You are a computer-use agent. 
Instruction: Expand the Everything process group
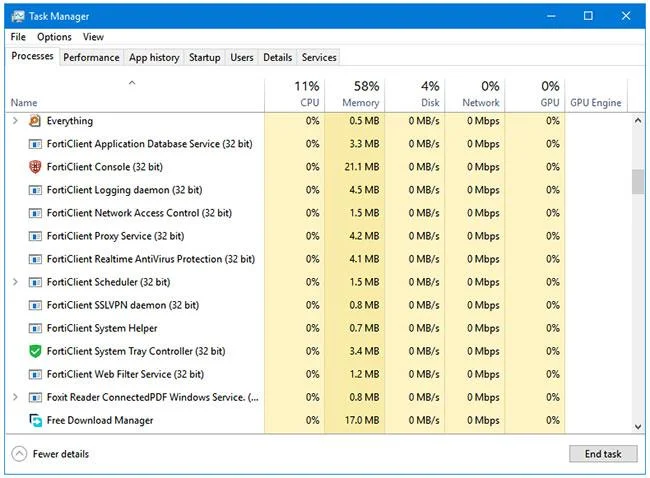(x=15, y=121)
